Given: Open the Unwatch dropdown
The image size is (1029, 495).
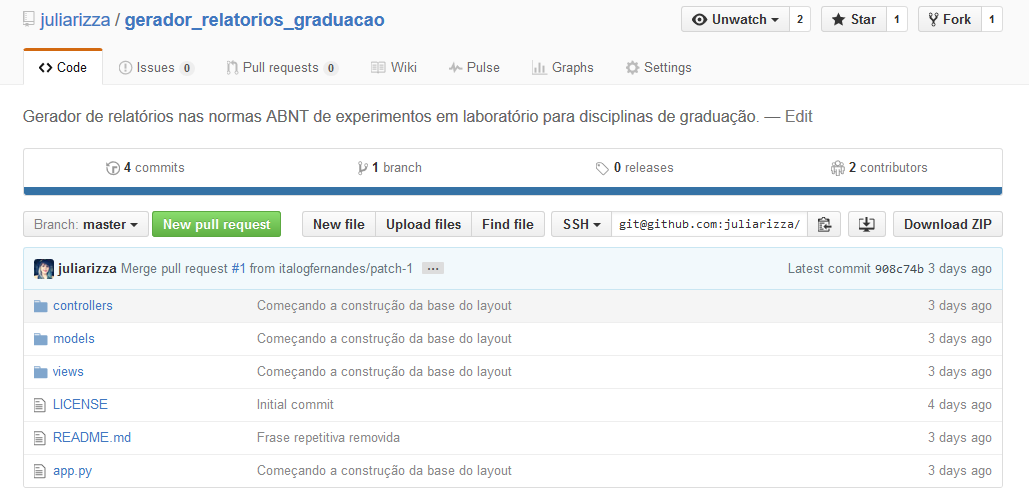Looking at the screenshot, I should click(735, 20).
